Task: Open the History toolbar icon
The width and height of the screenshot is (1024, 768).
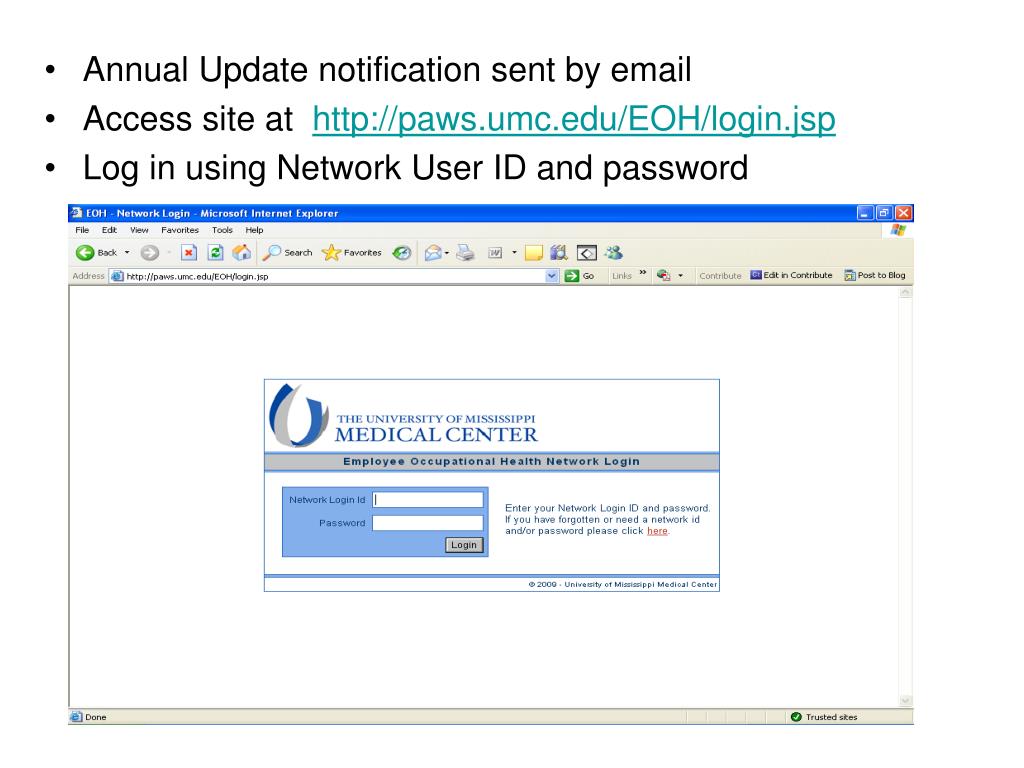Action: [402, 253]
